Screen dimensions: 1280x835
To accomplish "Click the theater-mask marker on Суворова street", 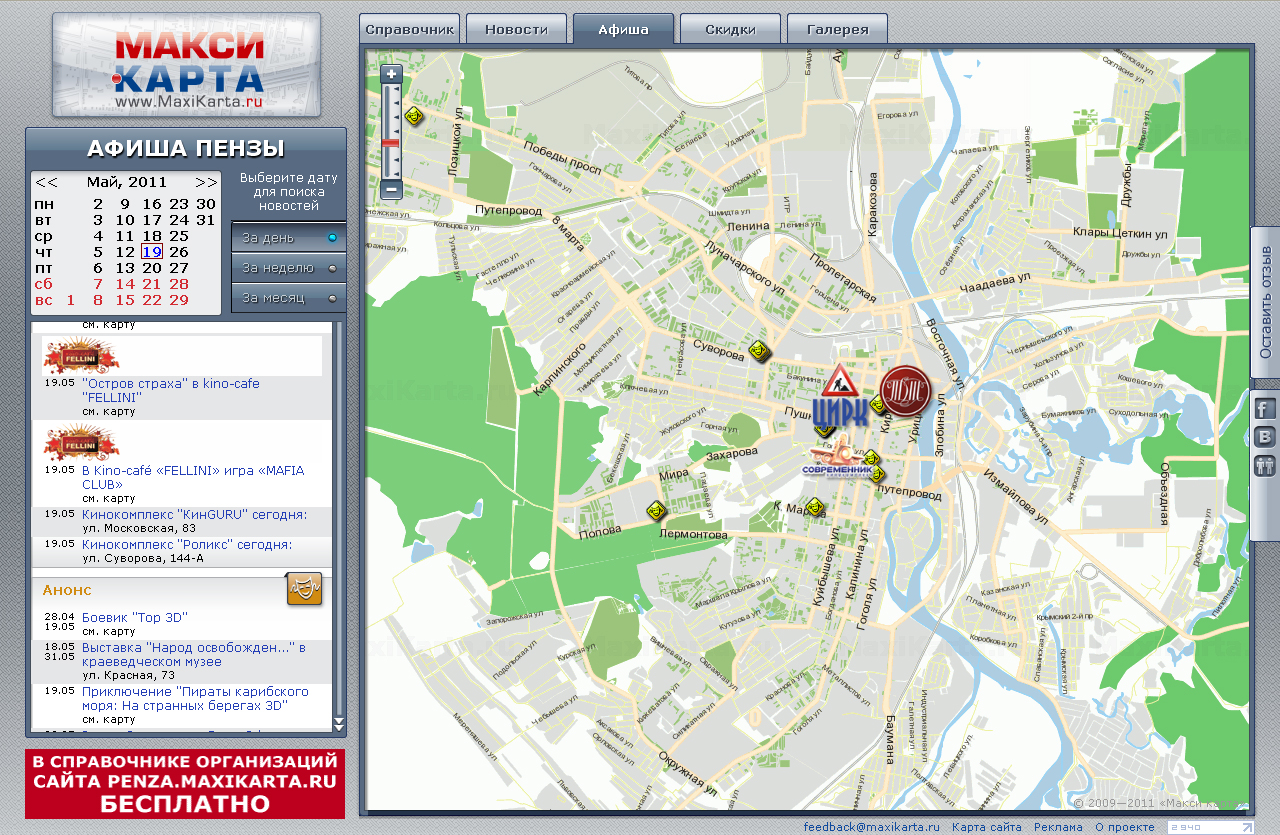I will pos(759,351).
